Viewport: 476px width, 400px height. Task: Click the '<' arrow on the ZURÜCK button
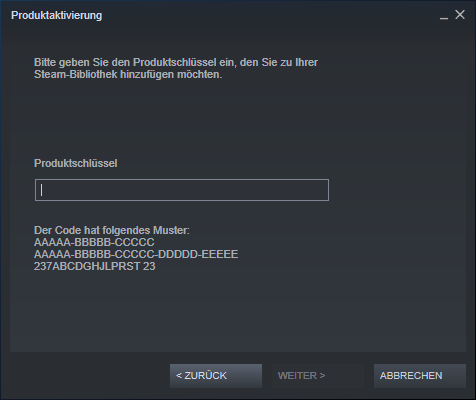(x=179, y=376)
